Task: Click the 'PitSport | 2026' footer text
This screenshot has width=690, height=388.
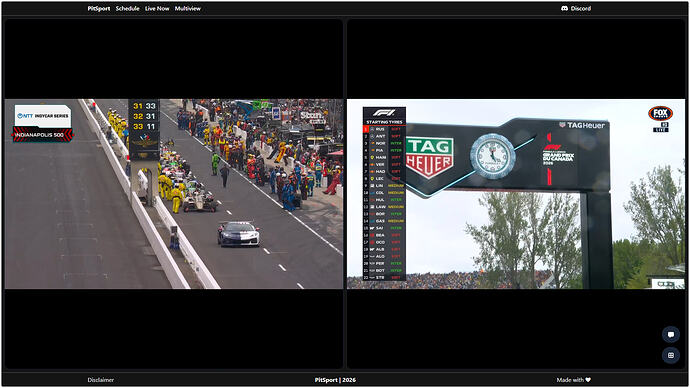Action: [x=335, y=380]
